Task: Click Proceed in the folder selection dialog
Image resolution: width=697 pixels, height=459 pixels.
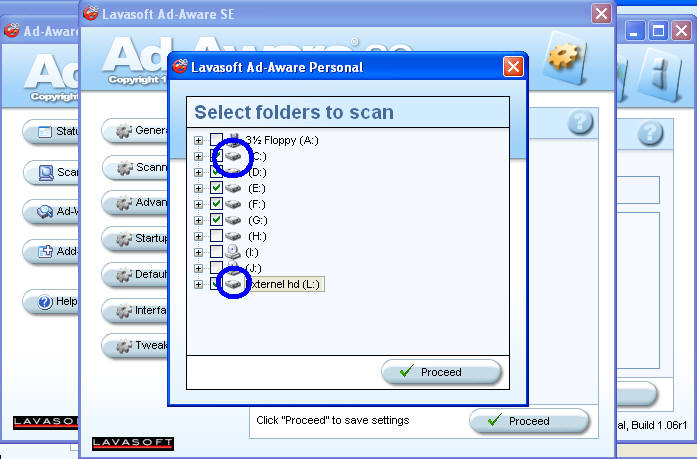Action: pyautogui.click(x=441, y=372)
